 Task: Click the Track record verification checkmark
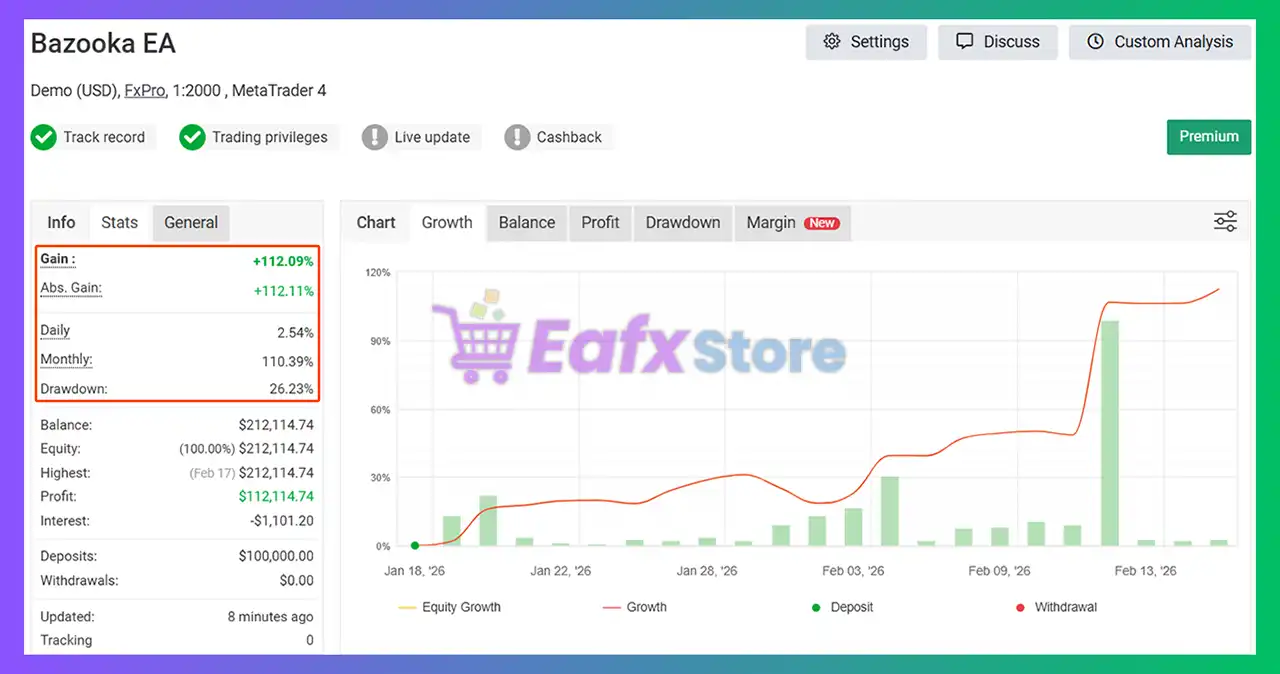pyautogui.click(x=44, y=137)
